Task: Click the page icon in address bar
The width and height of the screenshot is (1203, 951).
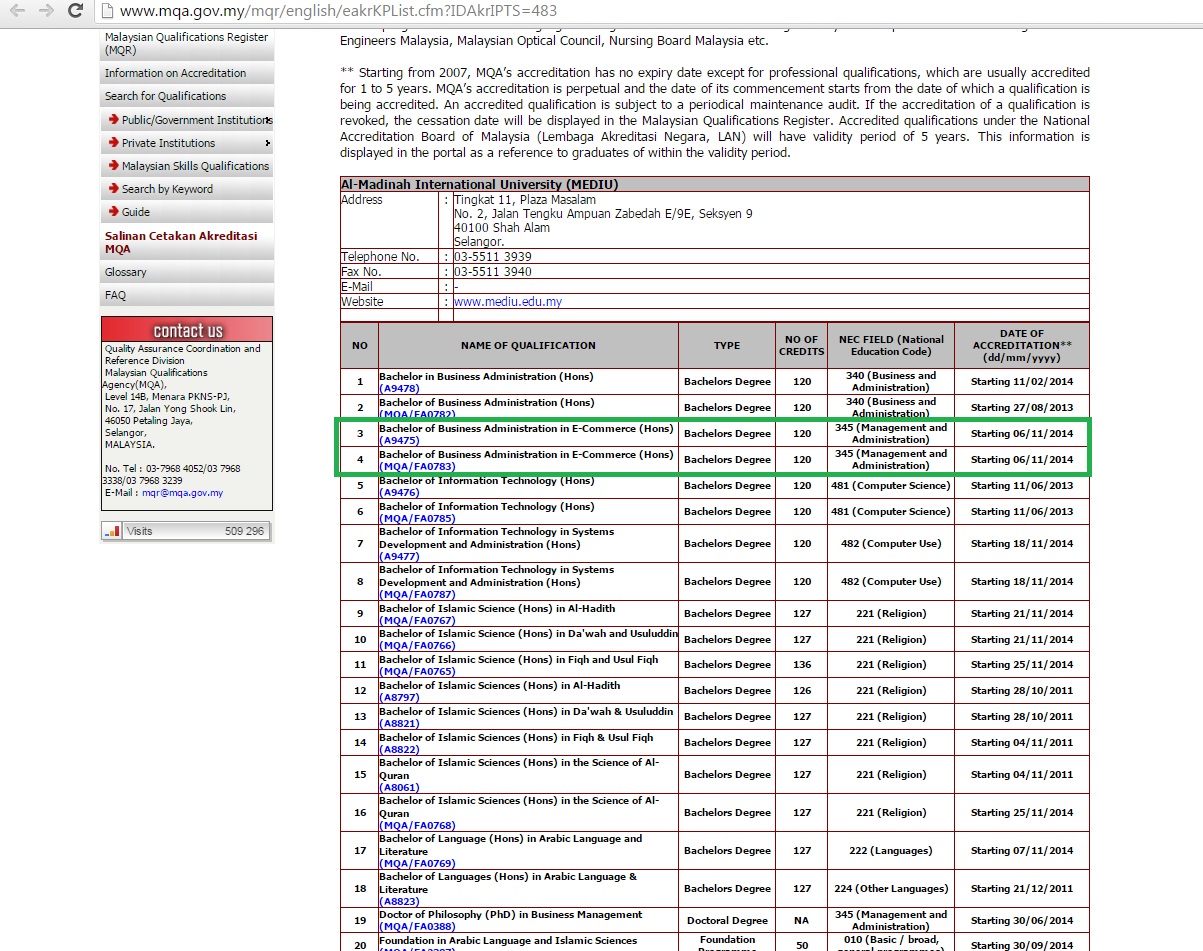Action: pos(108,12)
